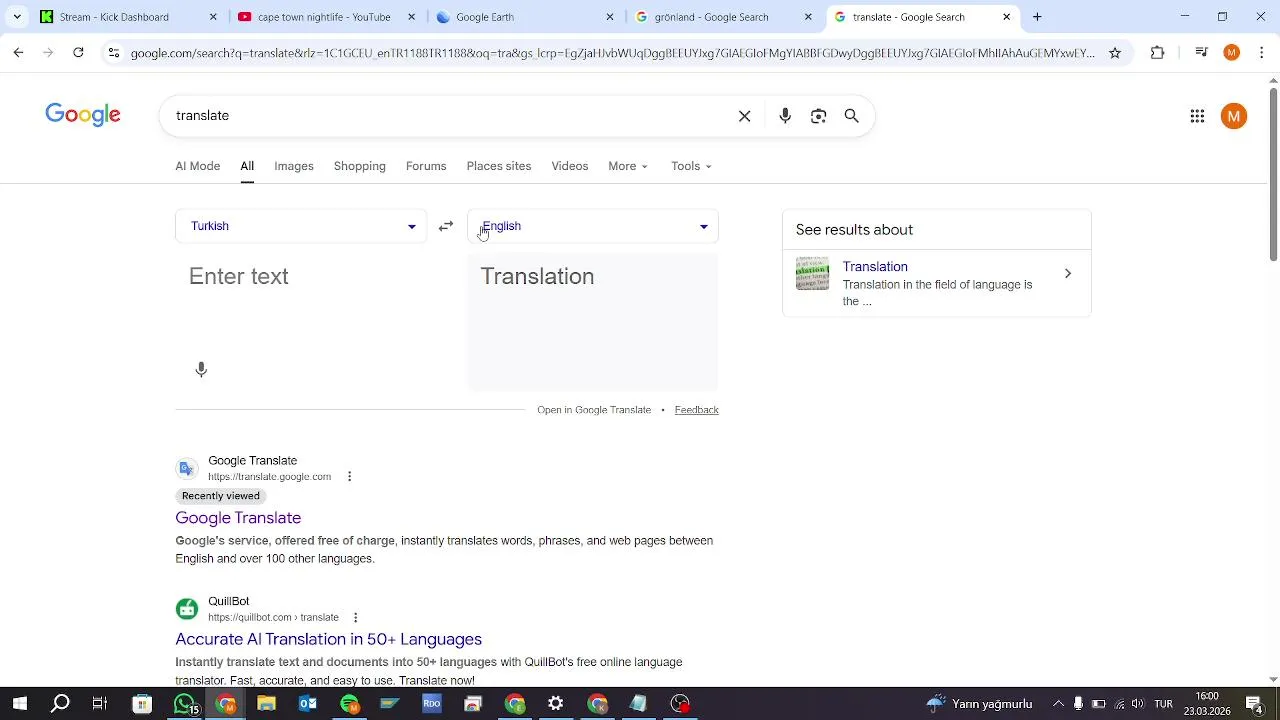Image resolution: width=1280 pixels, height=720 pixels.
Task: Close the Google Earth tab
Action: point(610,17)
